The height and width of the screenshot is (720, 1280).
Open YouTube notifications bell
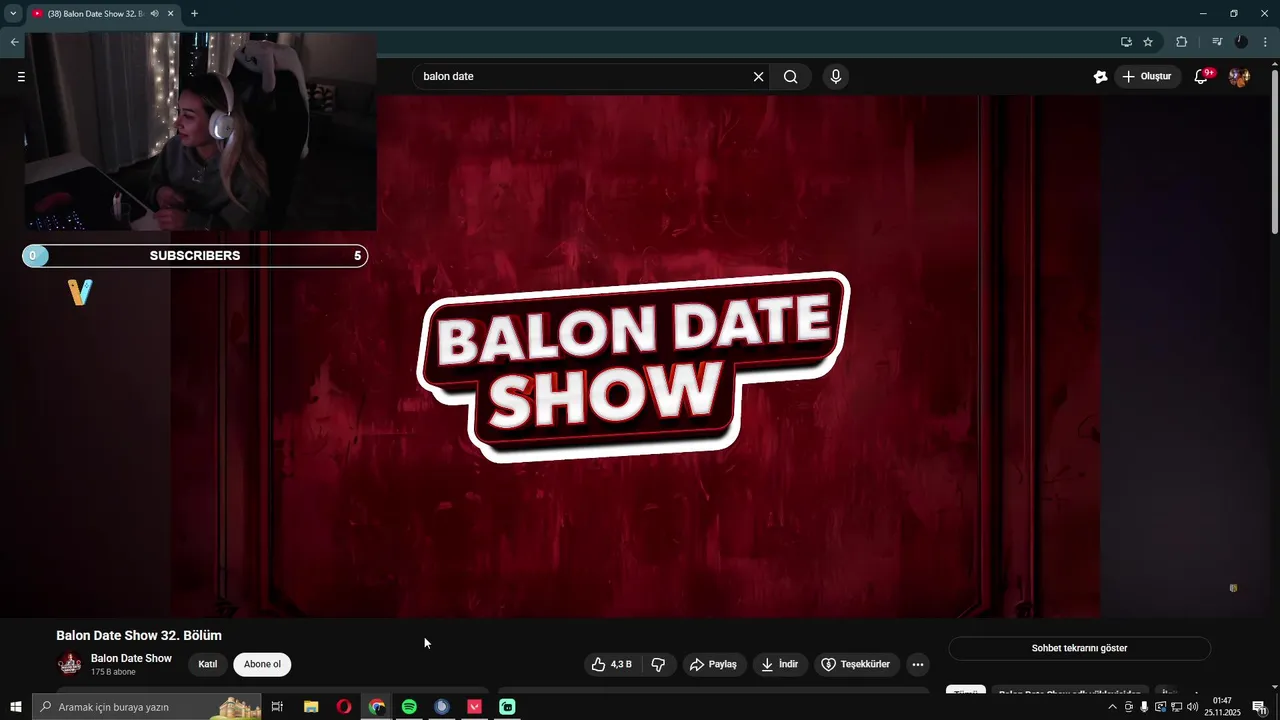coord(1202,77)
